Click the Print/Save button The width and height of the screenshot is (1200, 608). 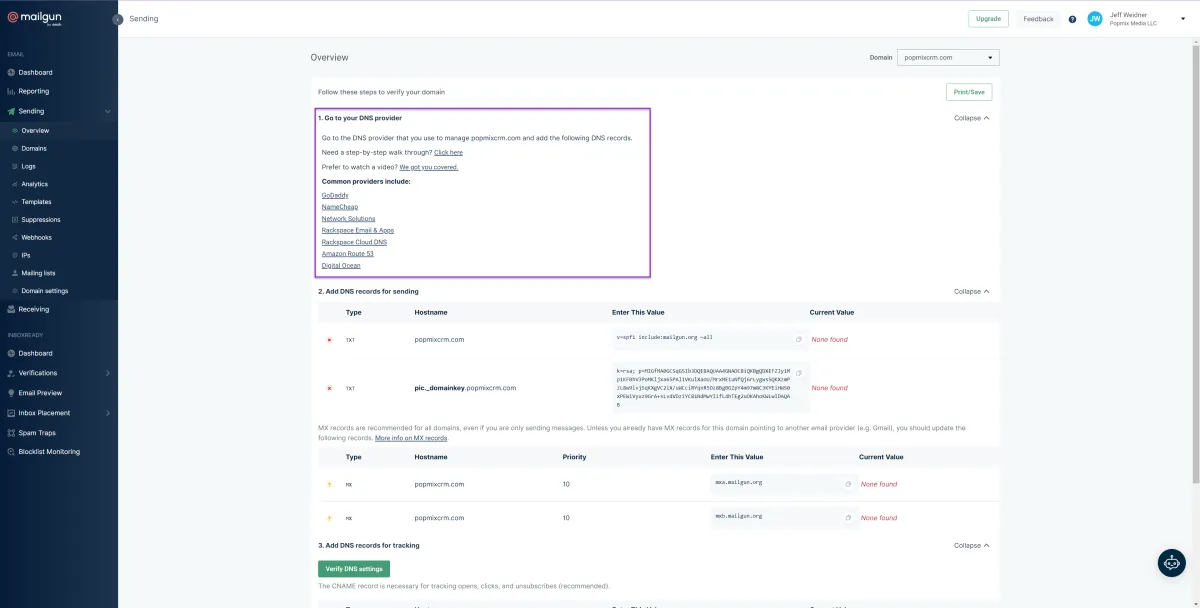click(x=969, y=92)
